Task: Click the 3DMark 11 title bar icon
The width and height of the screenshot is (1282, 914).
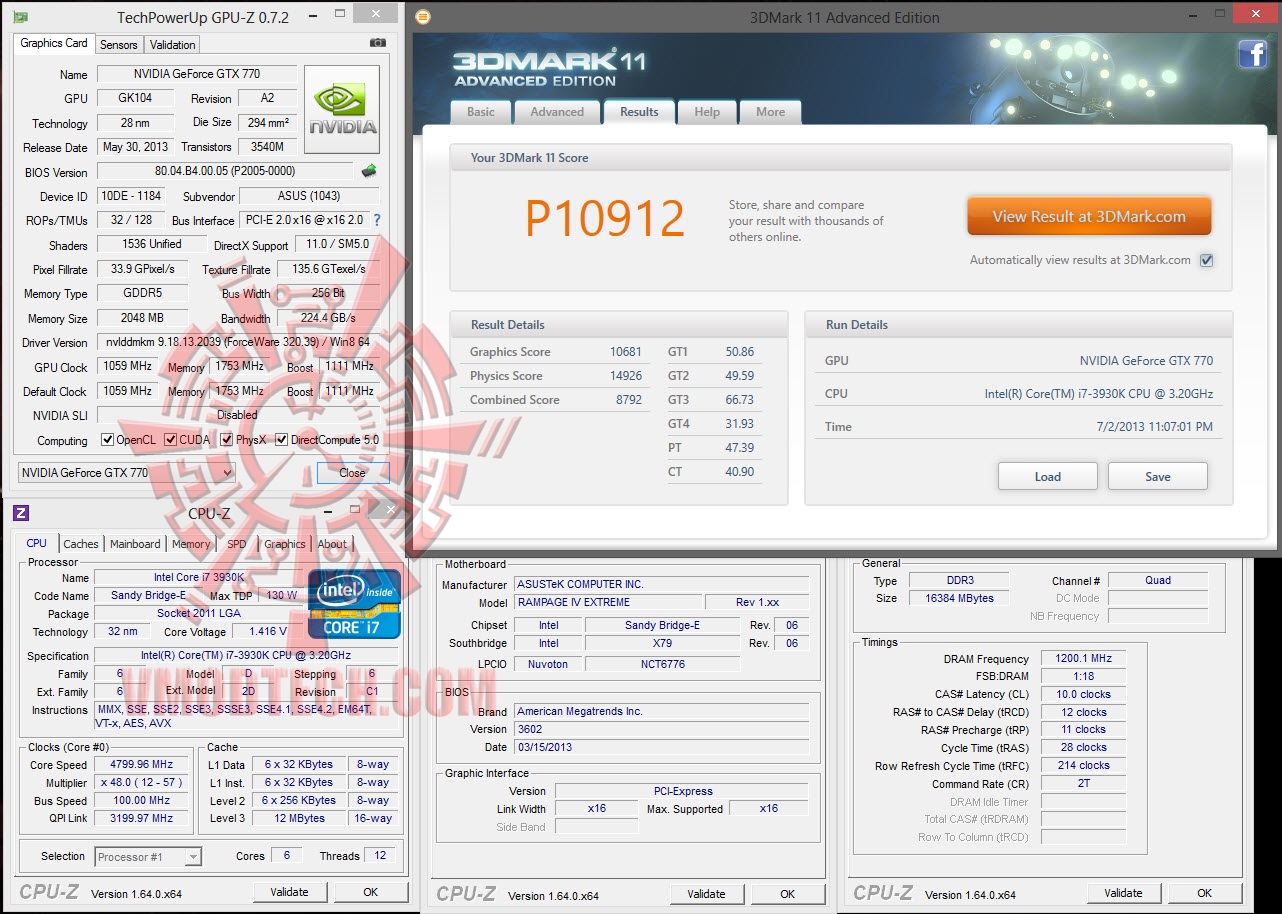Action: [x=423, y=17]
